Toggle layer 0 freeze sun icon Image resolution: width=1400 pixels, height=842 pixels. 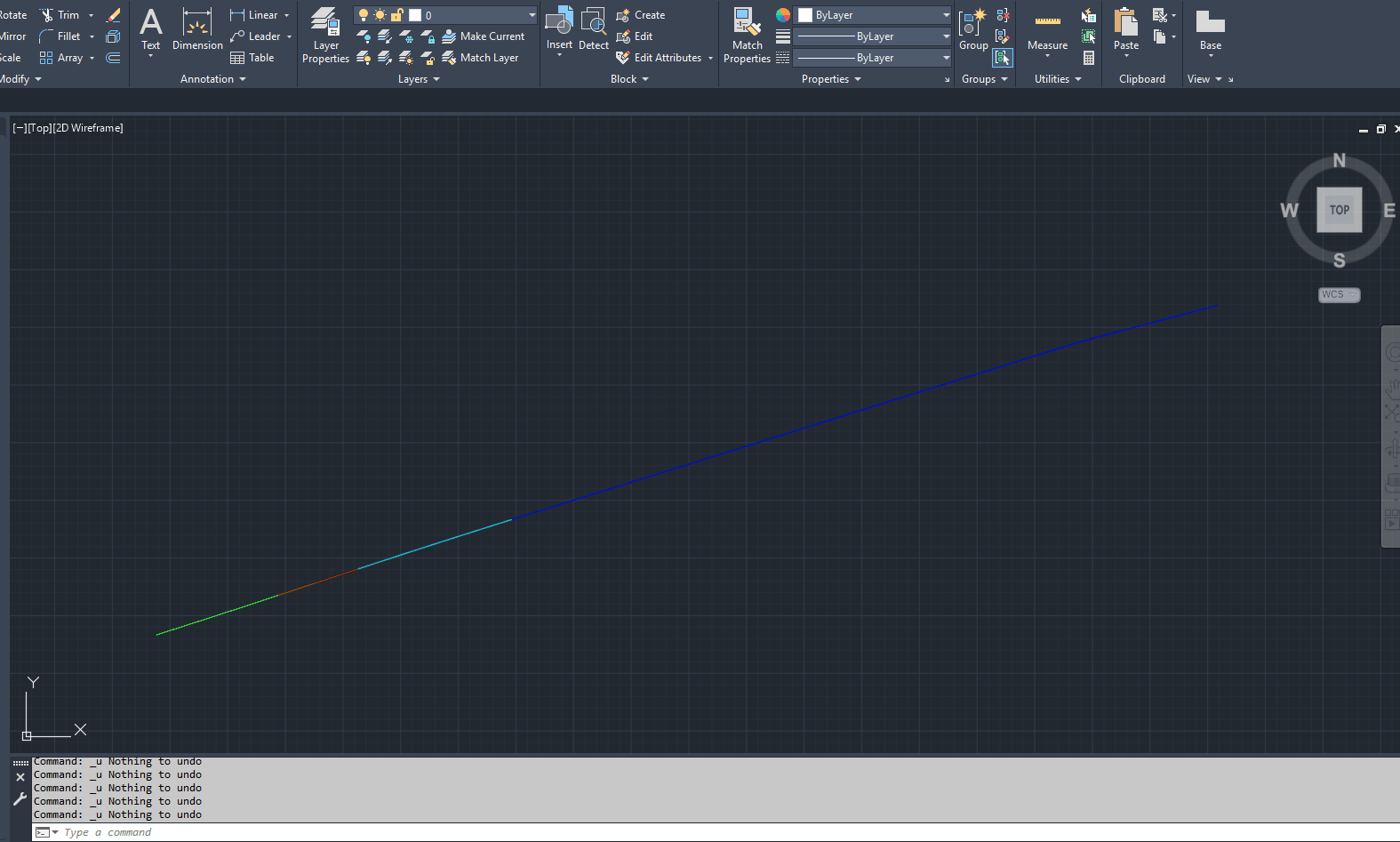[380, 15]
